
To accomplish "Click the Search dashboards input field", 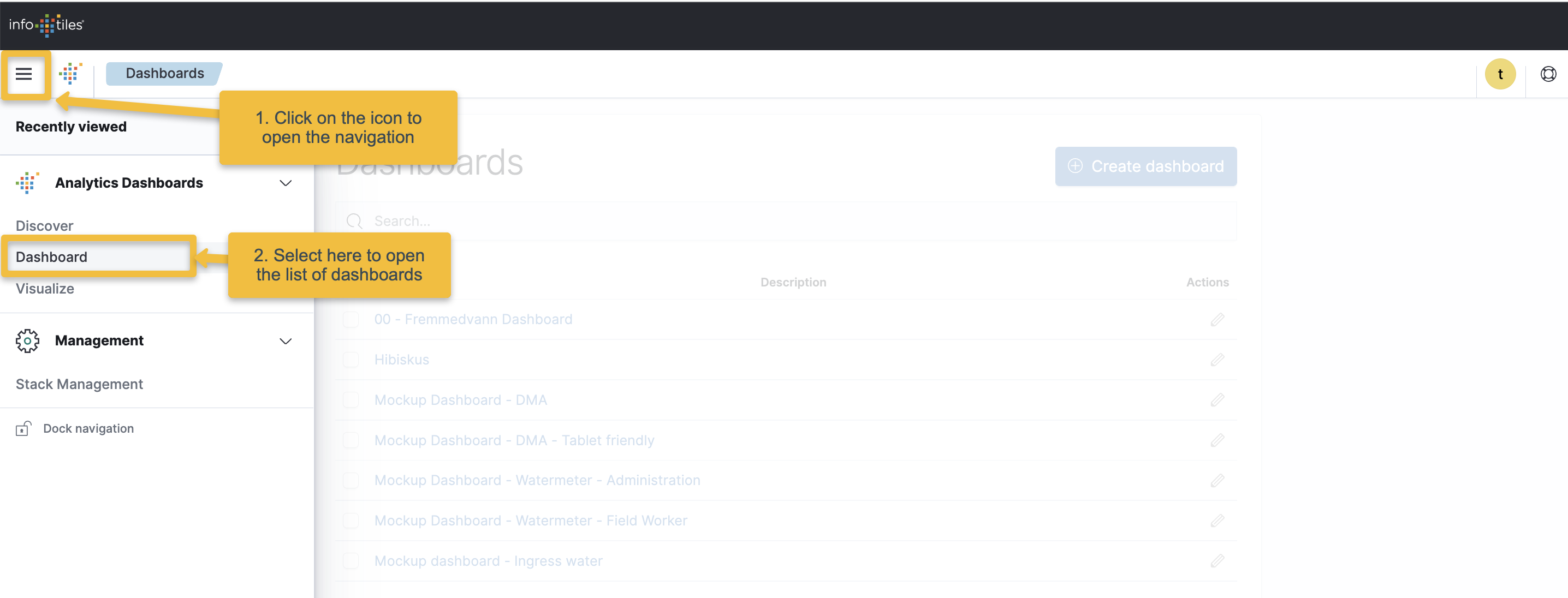I will (785, 221).
